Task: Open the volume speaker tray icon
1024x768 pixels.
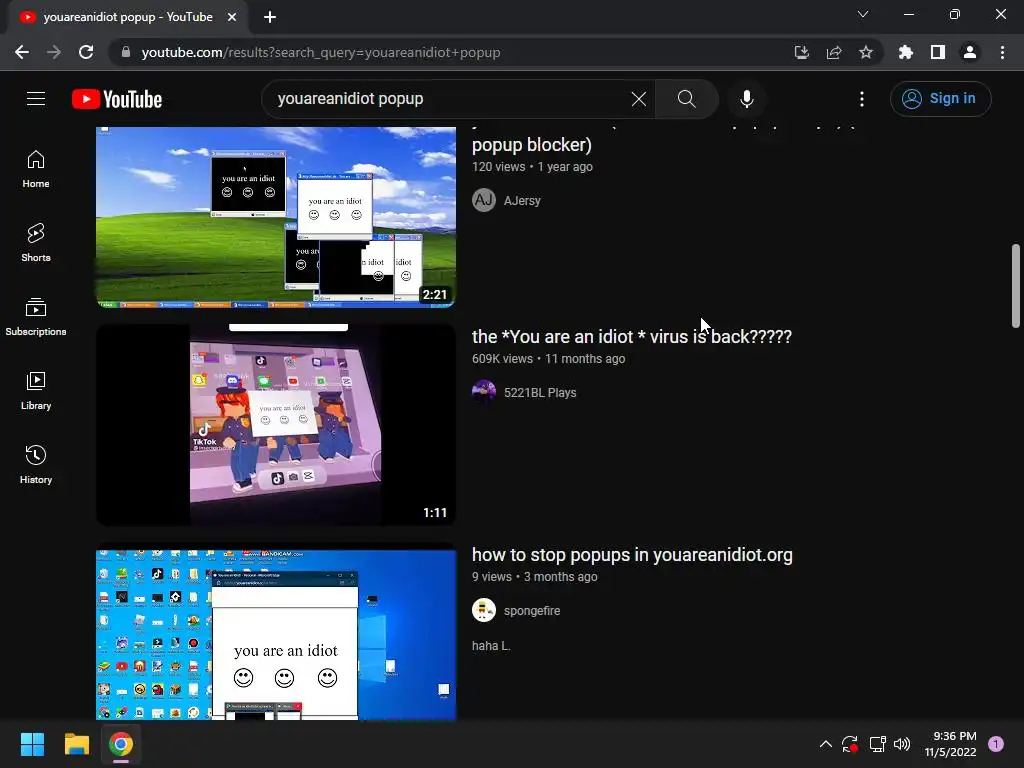Action: coord(902,744)
